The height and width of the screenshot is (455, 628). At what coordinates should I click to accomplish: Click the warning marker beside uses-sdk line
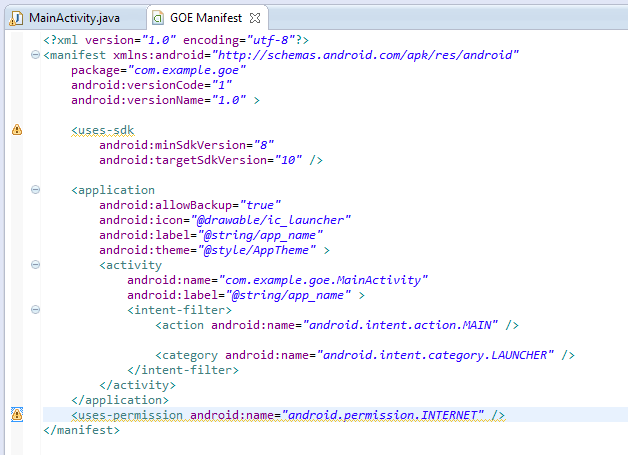17,130
